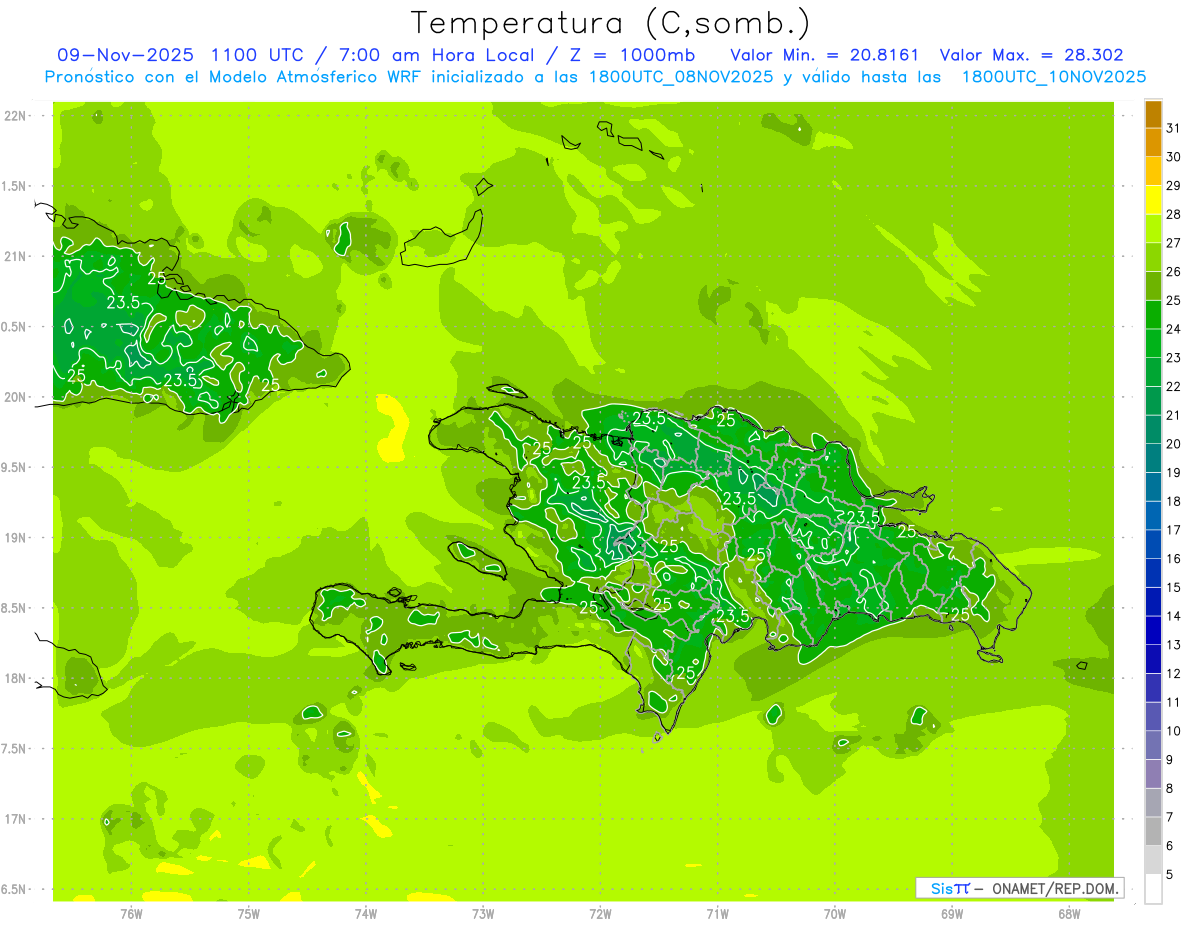Click the map title 'Temperatura (C,somb.)'
This screenshot has height=927, width=1200.
pyautogui.click(x=610, y=23)
